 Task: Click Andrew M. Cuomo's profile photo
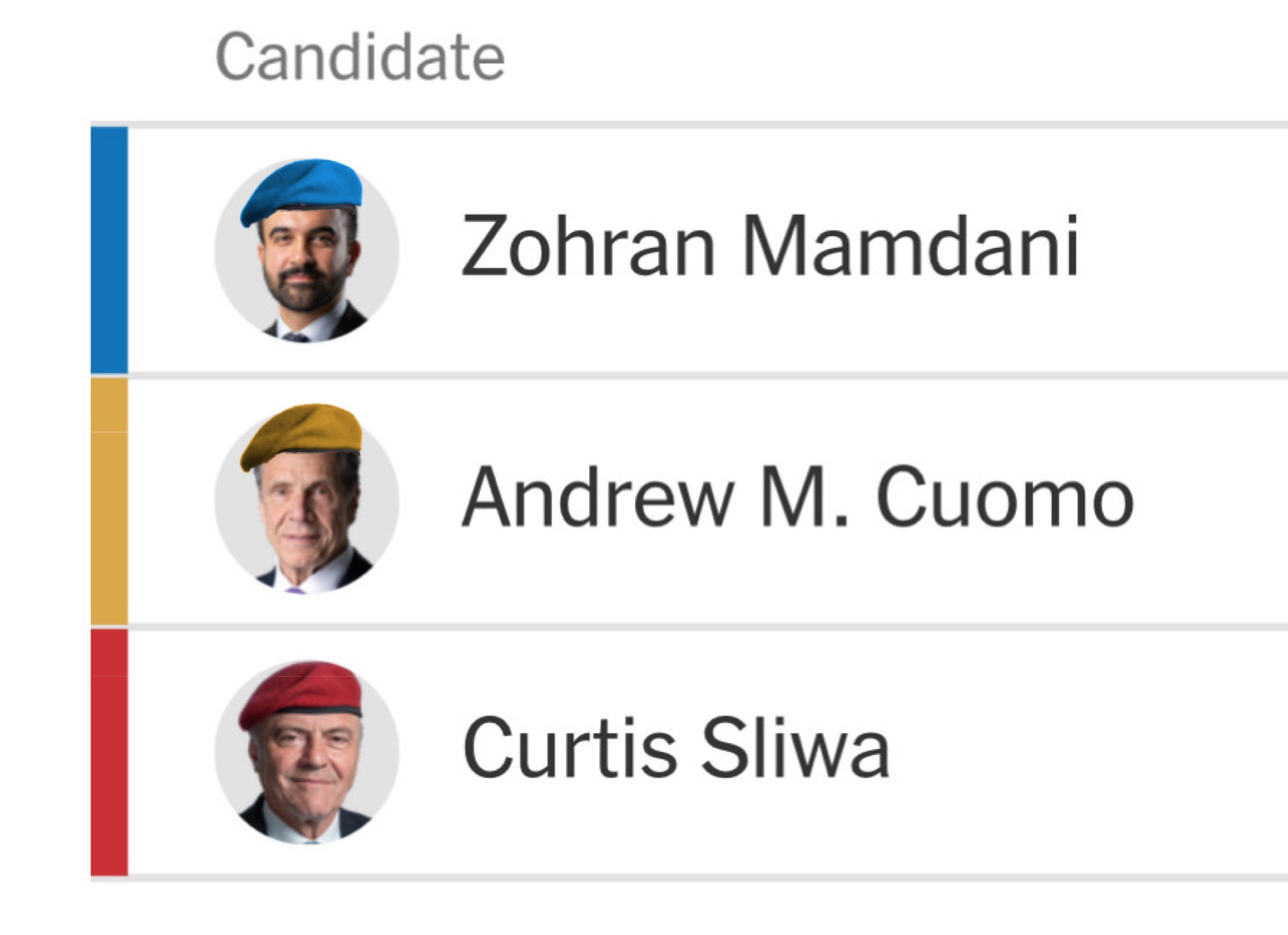pos(307,509)
